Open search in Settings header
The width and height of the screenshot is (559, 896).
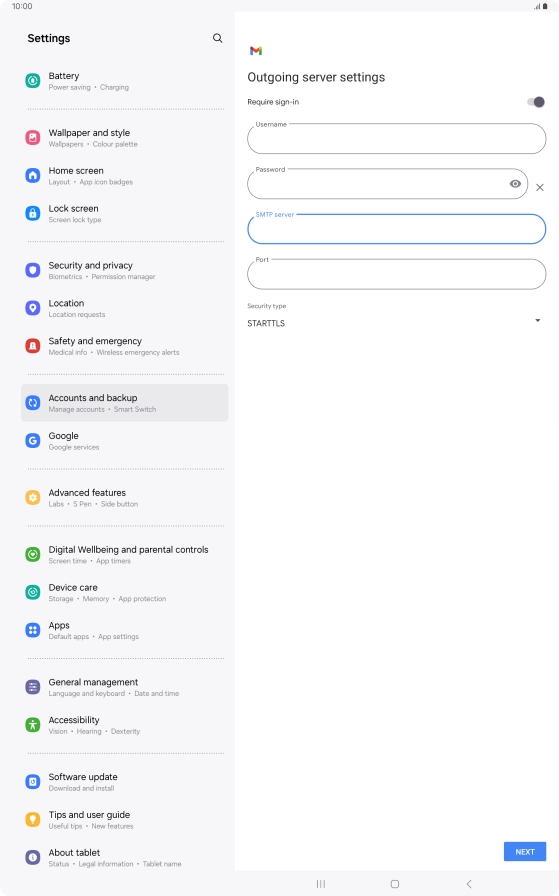[217, 38]
